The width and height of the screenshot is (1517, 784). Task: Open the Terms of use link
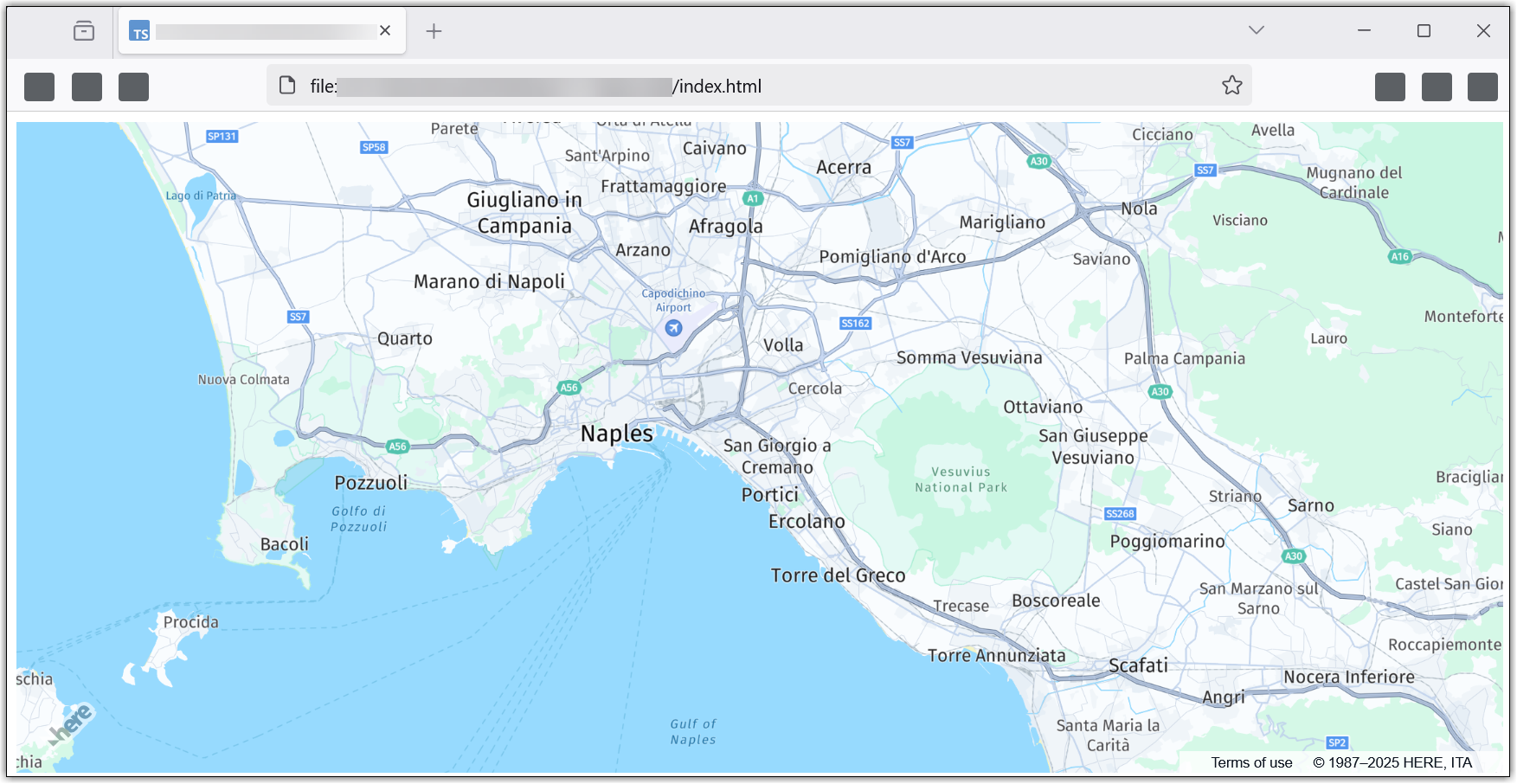[1251, 762]
